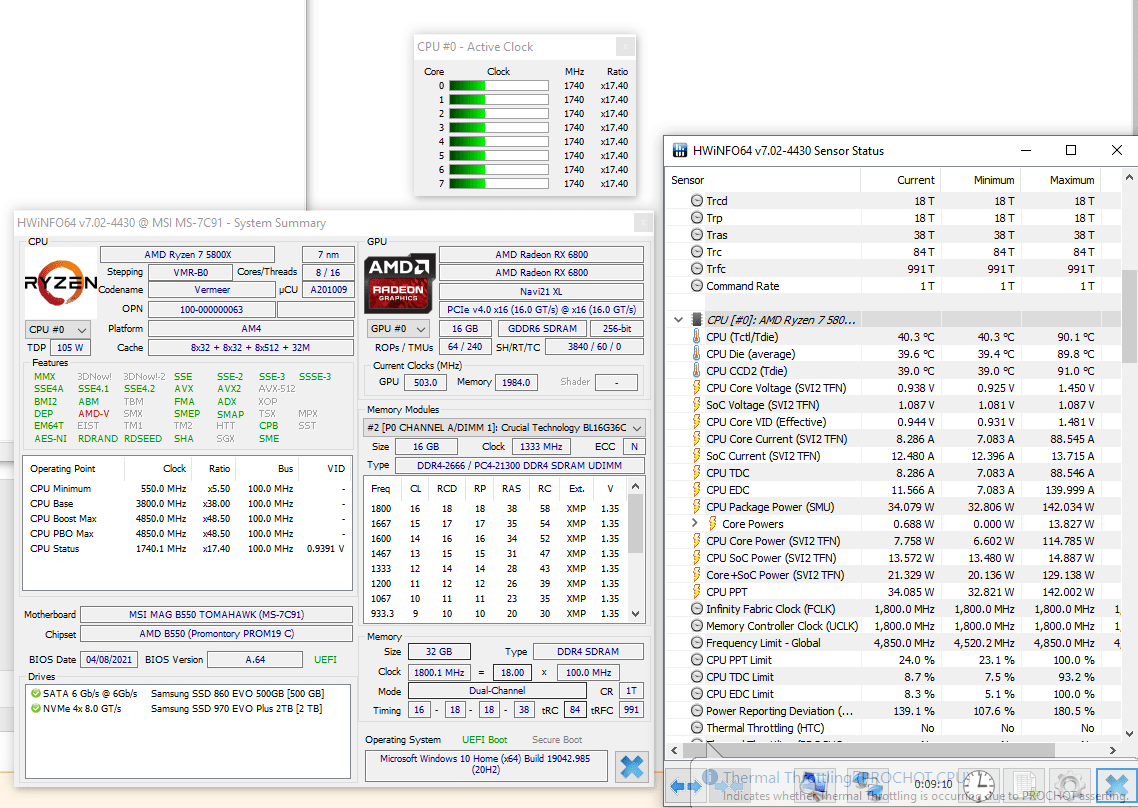Click the MSI MAG B550 TOMAHAWK motherboard field
This screenshot has width=1138, height=808.
(216, 614)
